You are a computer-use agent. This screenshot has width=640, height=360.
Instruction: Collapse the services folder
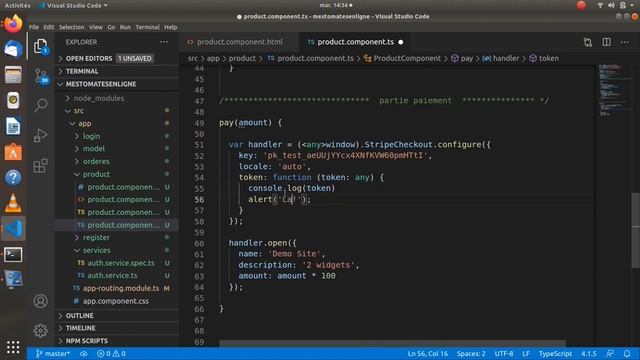coord(117,250)
